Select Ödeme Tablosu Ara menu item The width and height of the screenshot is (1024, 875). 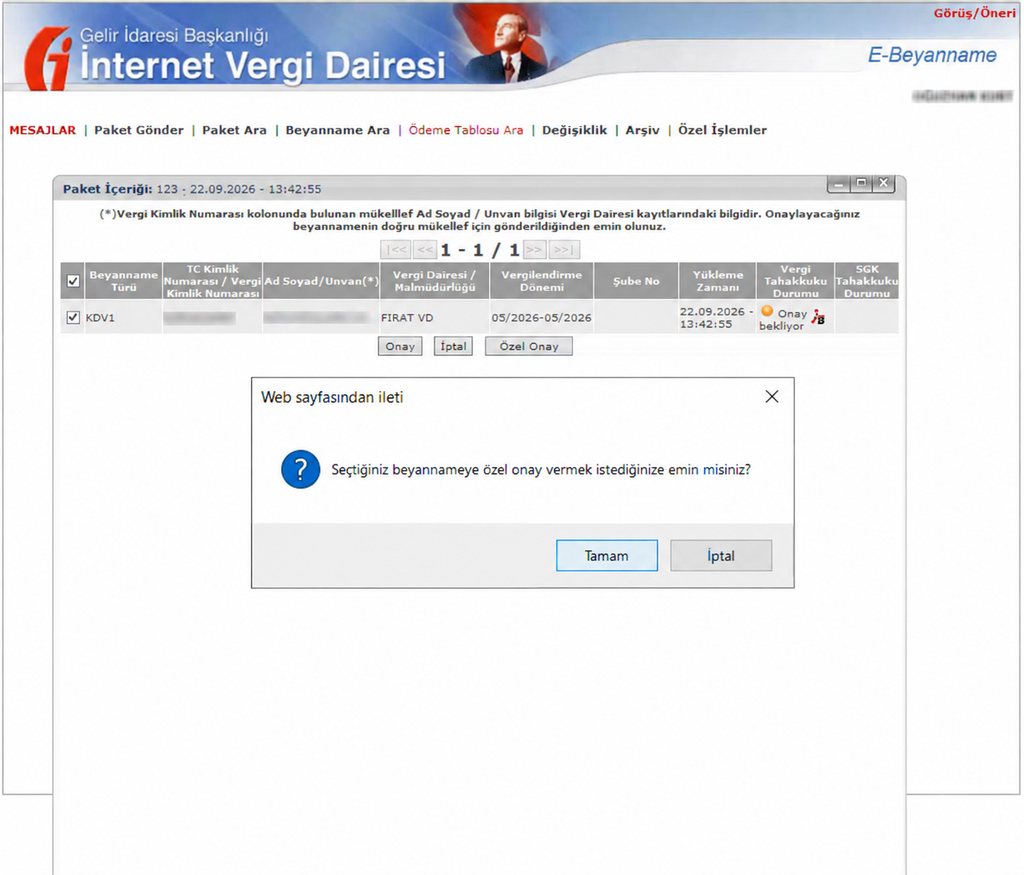[x=466, y=130]
